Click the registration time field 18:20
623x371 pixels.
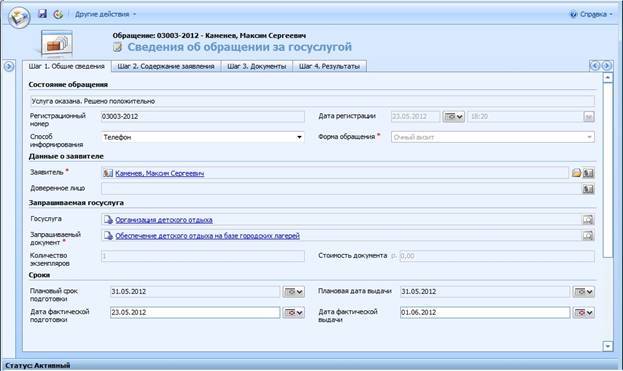[x=524, y=116]
